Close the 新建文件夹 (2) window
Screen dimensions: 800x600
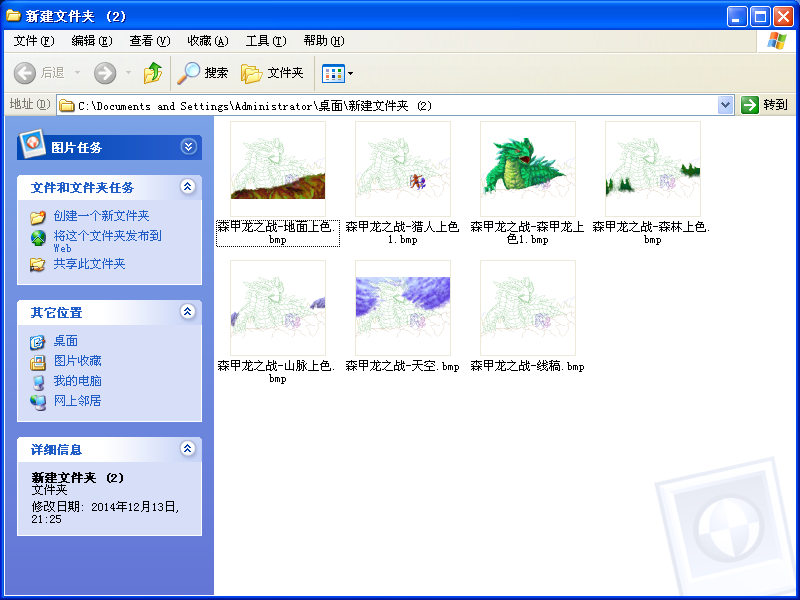783,17
